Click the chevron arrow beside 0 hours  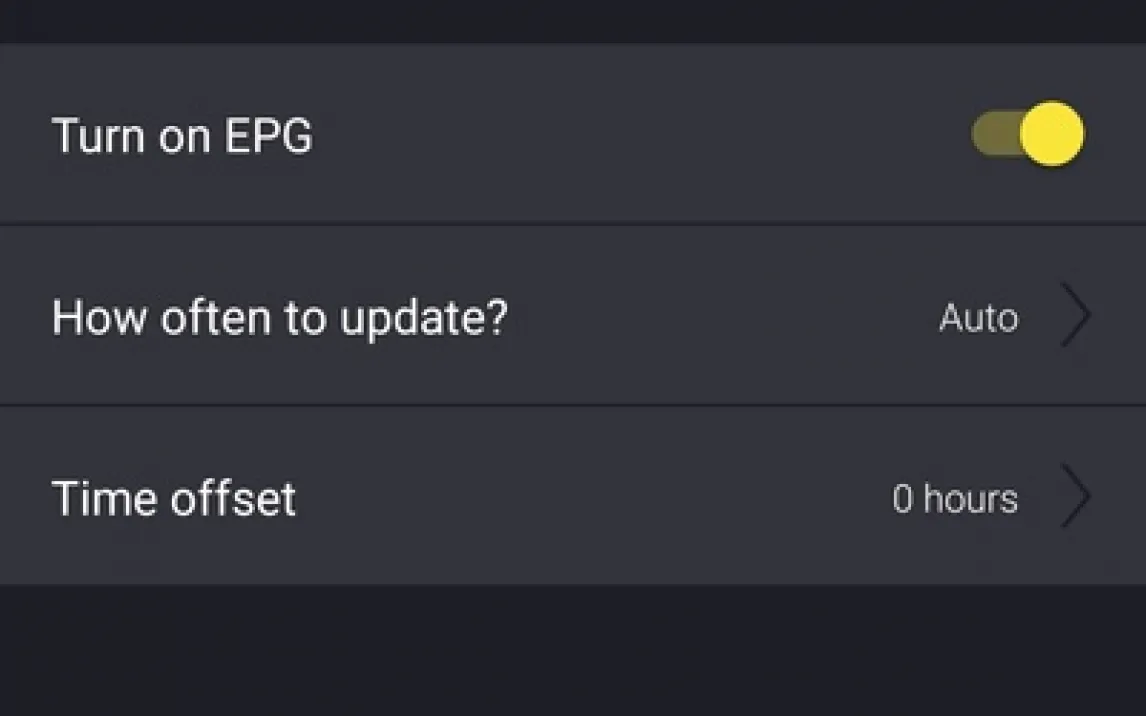coord(1075,497)
